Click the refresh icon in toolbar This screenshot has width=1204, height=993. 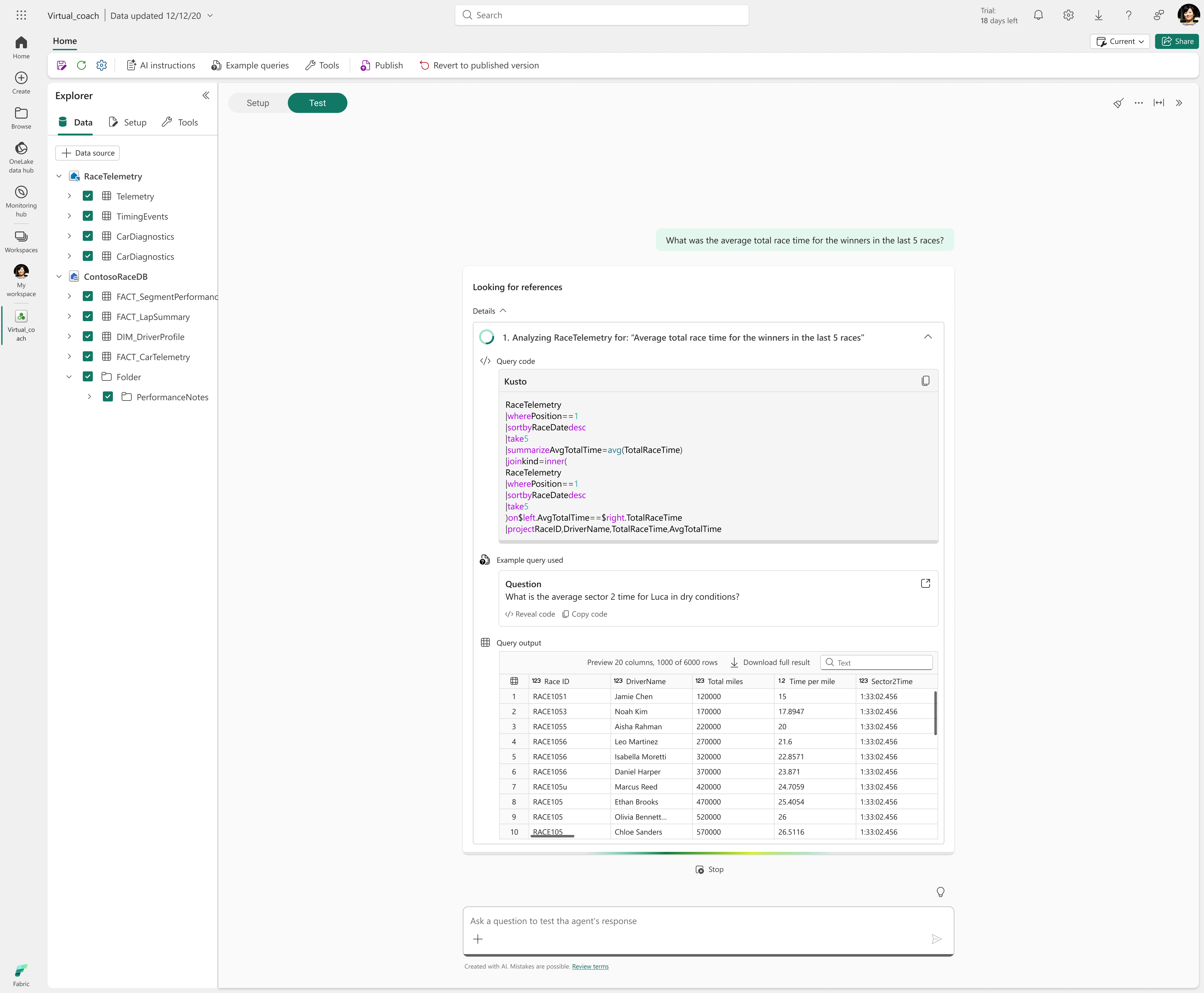pos(81,65)
